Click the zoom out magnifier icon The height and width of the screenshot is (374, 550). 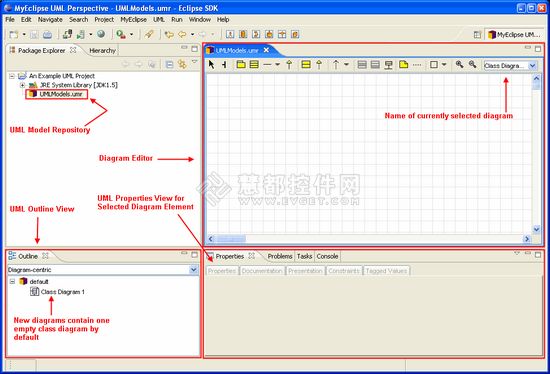click(472, 65)
